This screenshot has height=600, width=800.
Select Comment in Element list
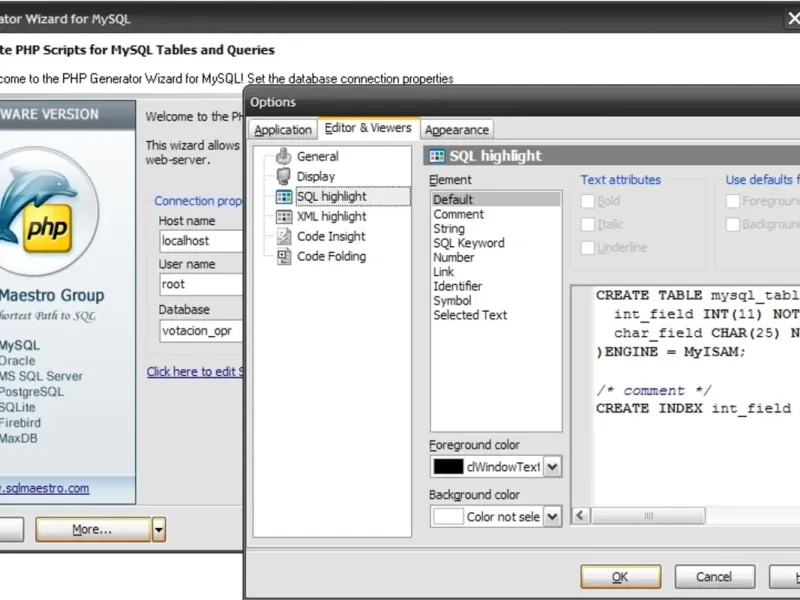(x=496, y=214)
